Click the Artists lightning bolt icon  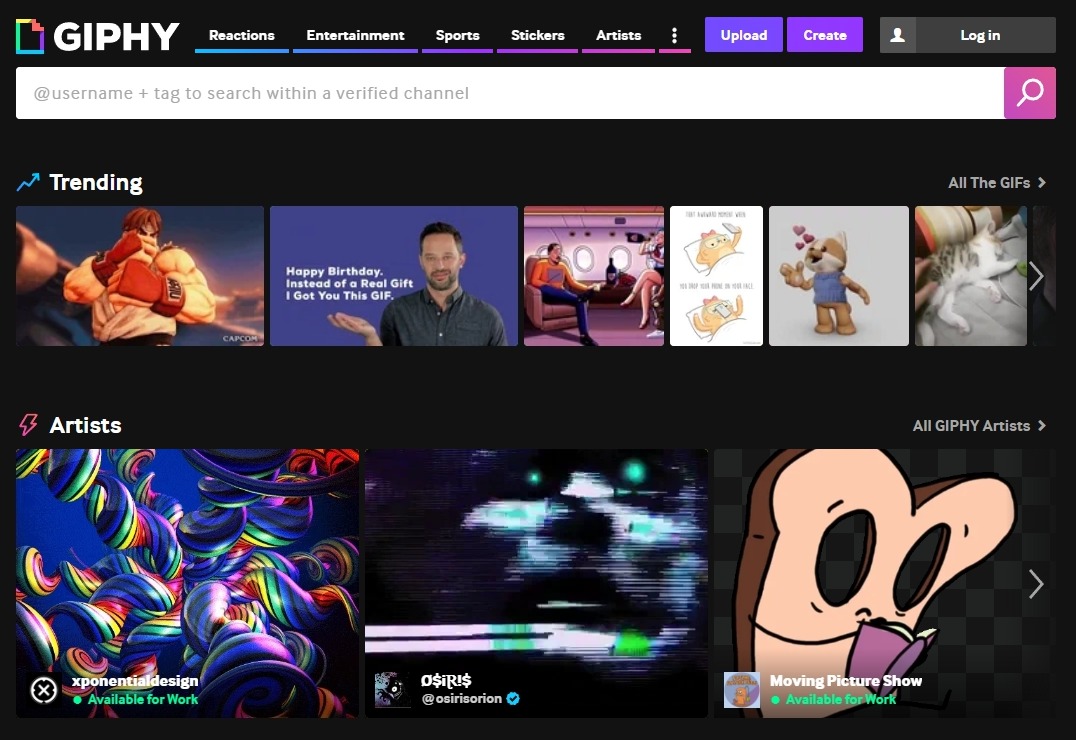pos(28,425)
